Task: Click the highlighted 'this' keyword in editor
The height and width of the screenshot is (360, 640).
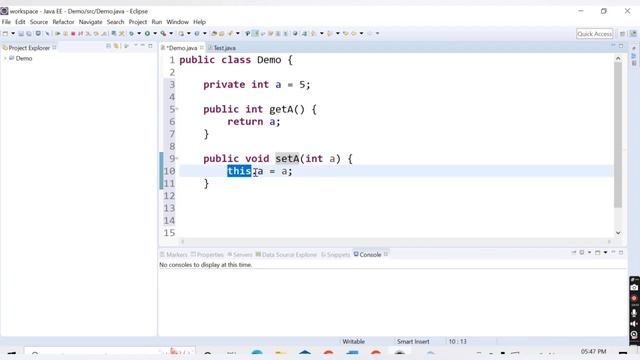Action: tap(239, 171)
